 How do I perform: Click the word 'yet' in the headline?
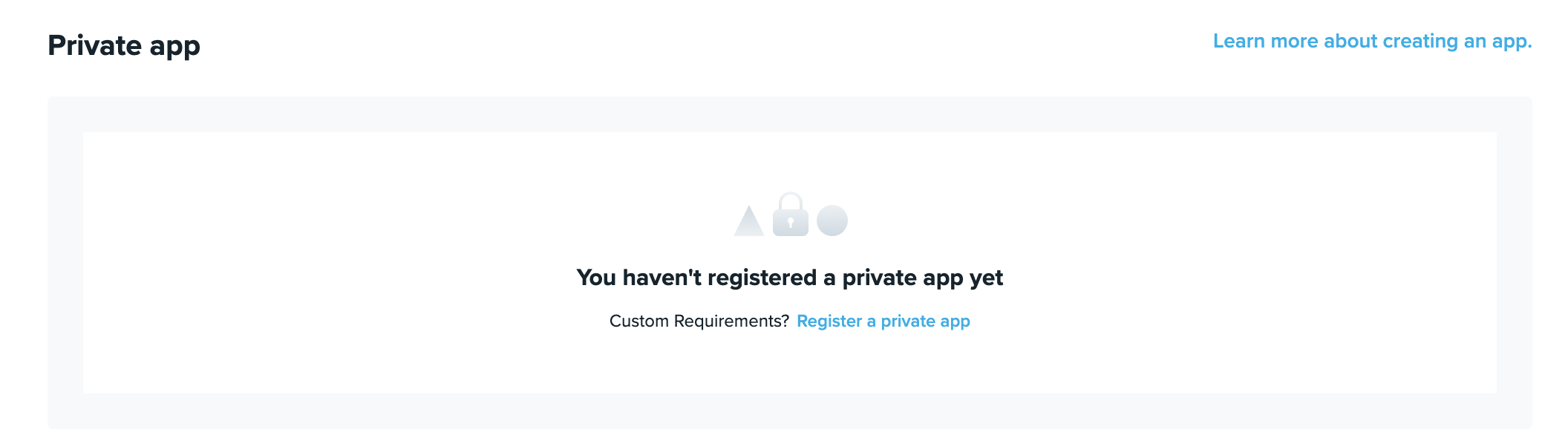986,278
